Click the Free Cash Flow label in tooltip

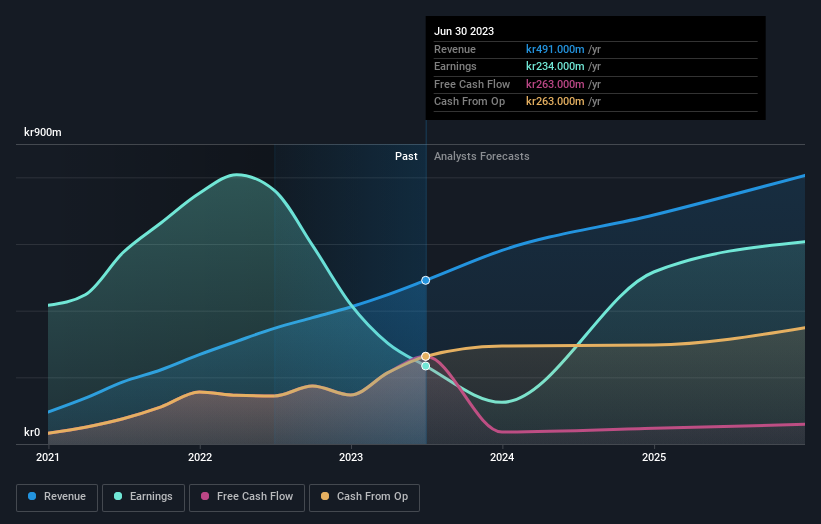point(472,84)
